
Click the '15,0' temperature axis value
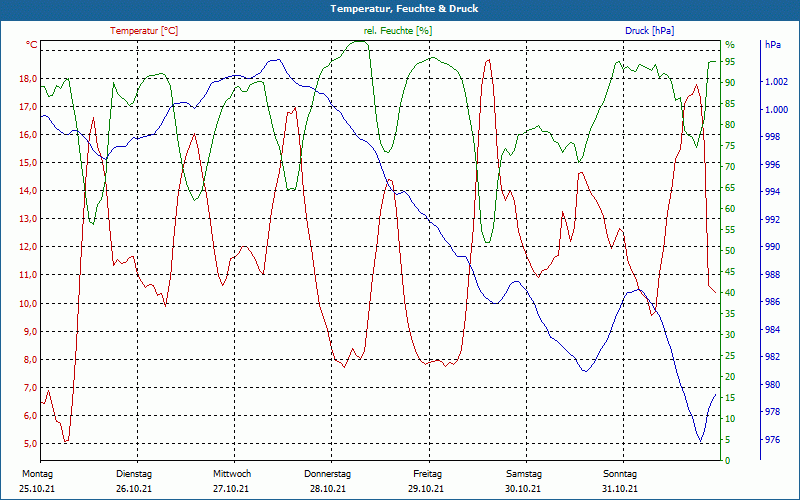[x=29, y=163]
